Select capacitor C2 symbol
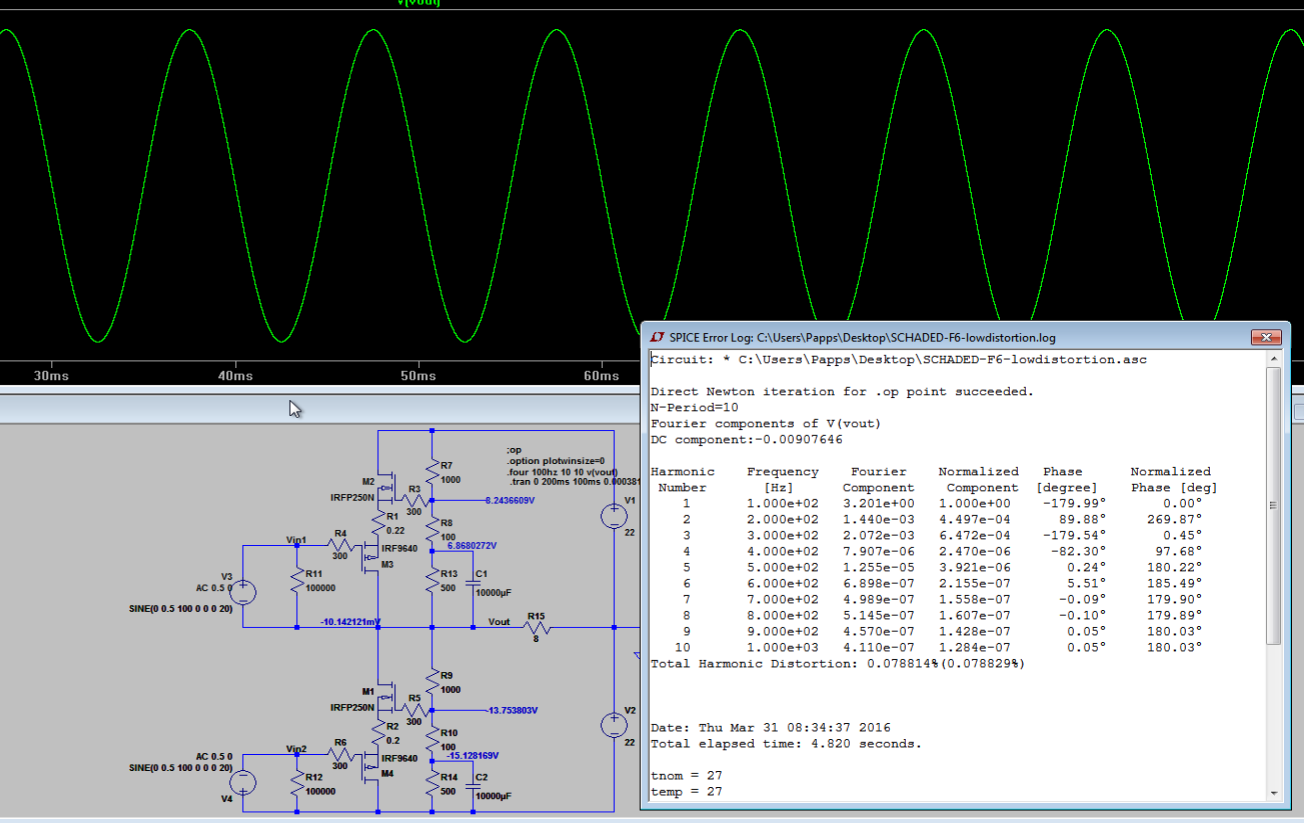This screenshot has width=1304, height=823. click(x=472, y=785)
